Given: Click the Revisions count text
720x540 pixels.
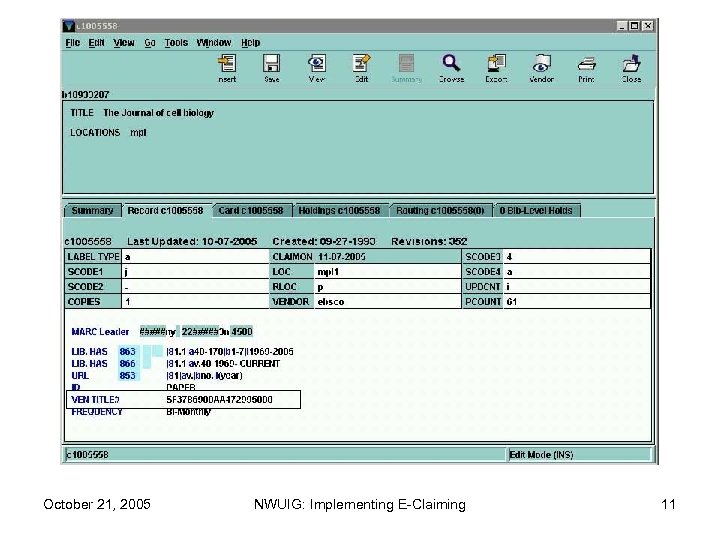Looking at the screenshot, I should click(x=429, y=242).
